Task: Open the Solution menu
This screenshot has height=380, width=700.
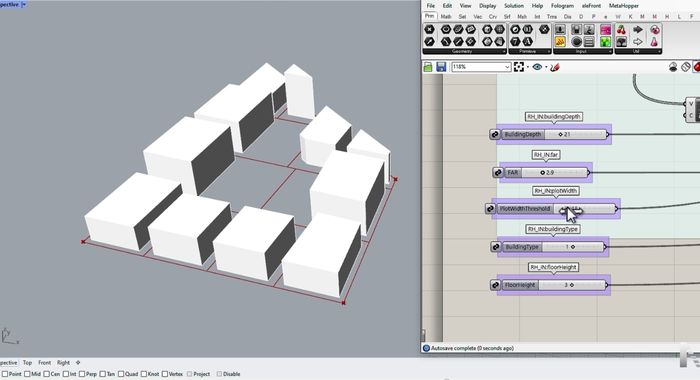Action: pos(514,6)
